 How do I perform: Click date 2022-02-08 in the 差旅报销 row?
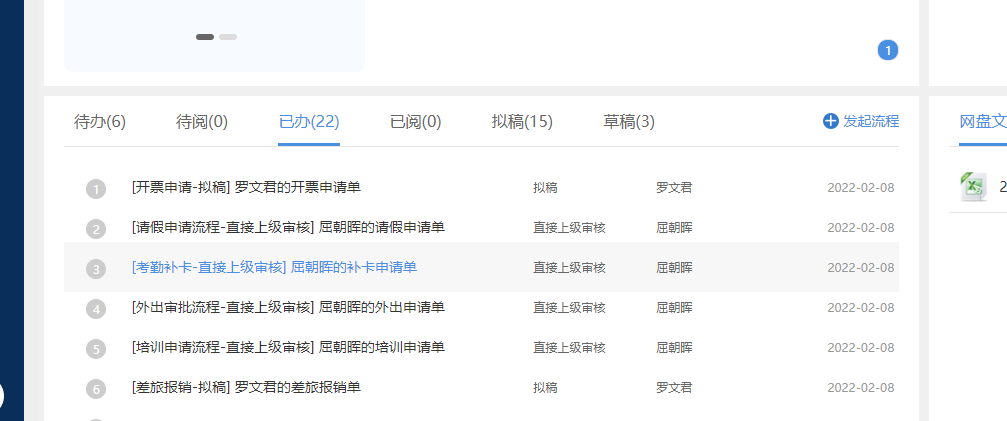pos(861,388)
